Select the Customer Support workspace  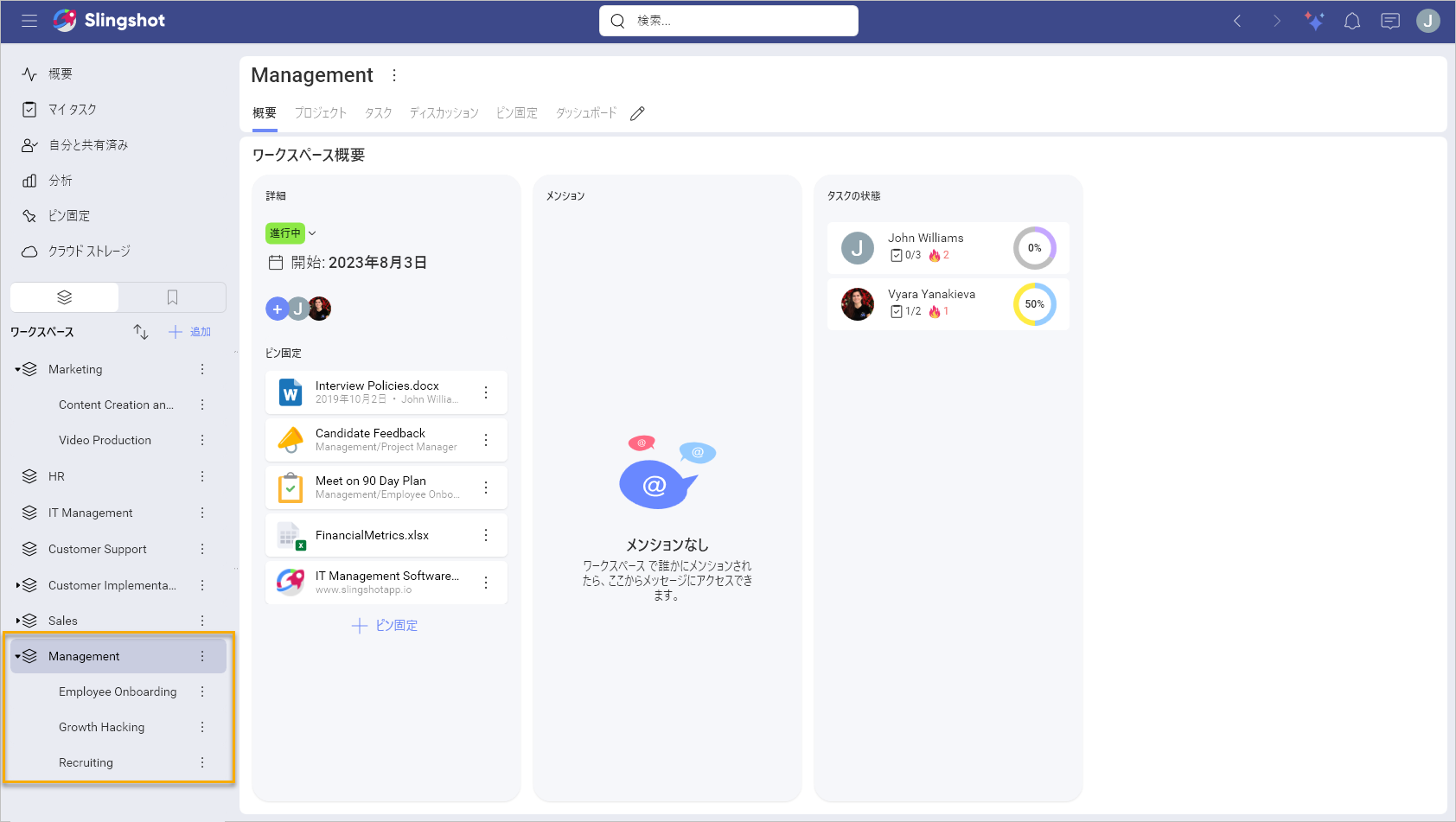tap(97, 549)
